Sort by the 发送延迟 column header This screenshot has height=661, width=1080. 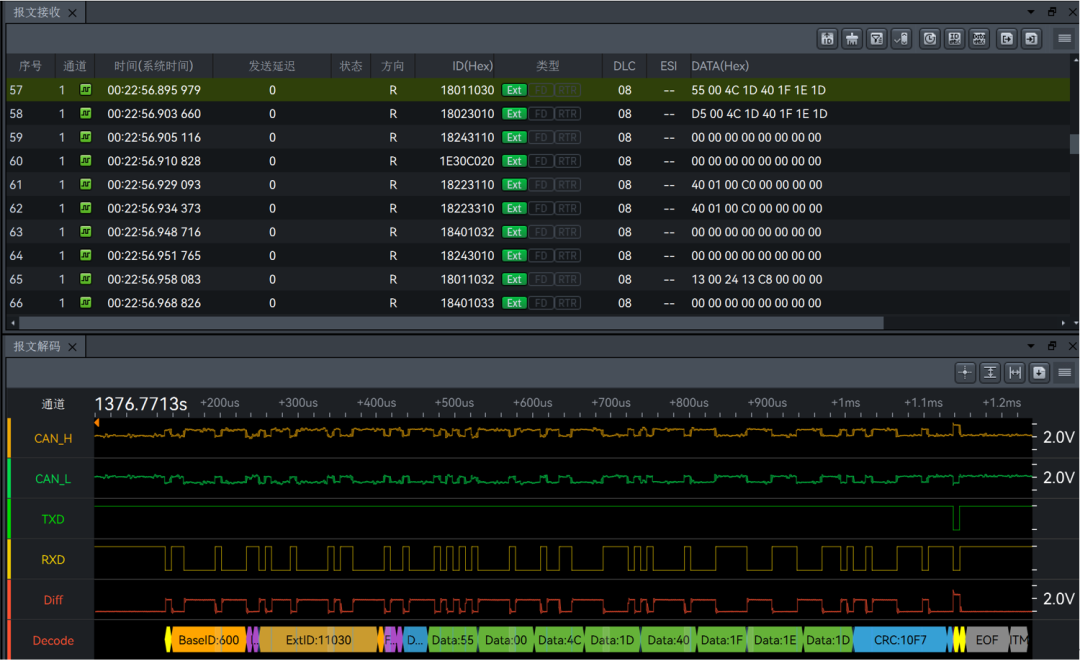[272, 66]
